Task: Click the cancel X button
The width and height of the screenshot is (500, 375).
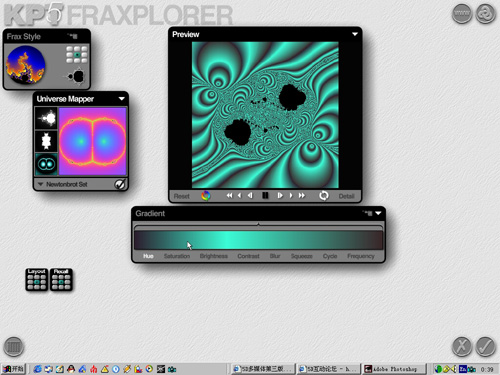Action: tap(462, 347)
